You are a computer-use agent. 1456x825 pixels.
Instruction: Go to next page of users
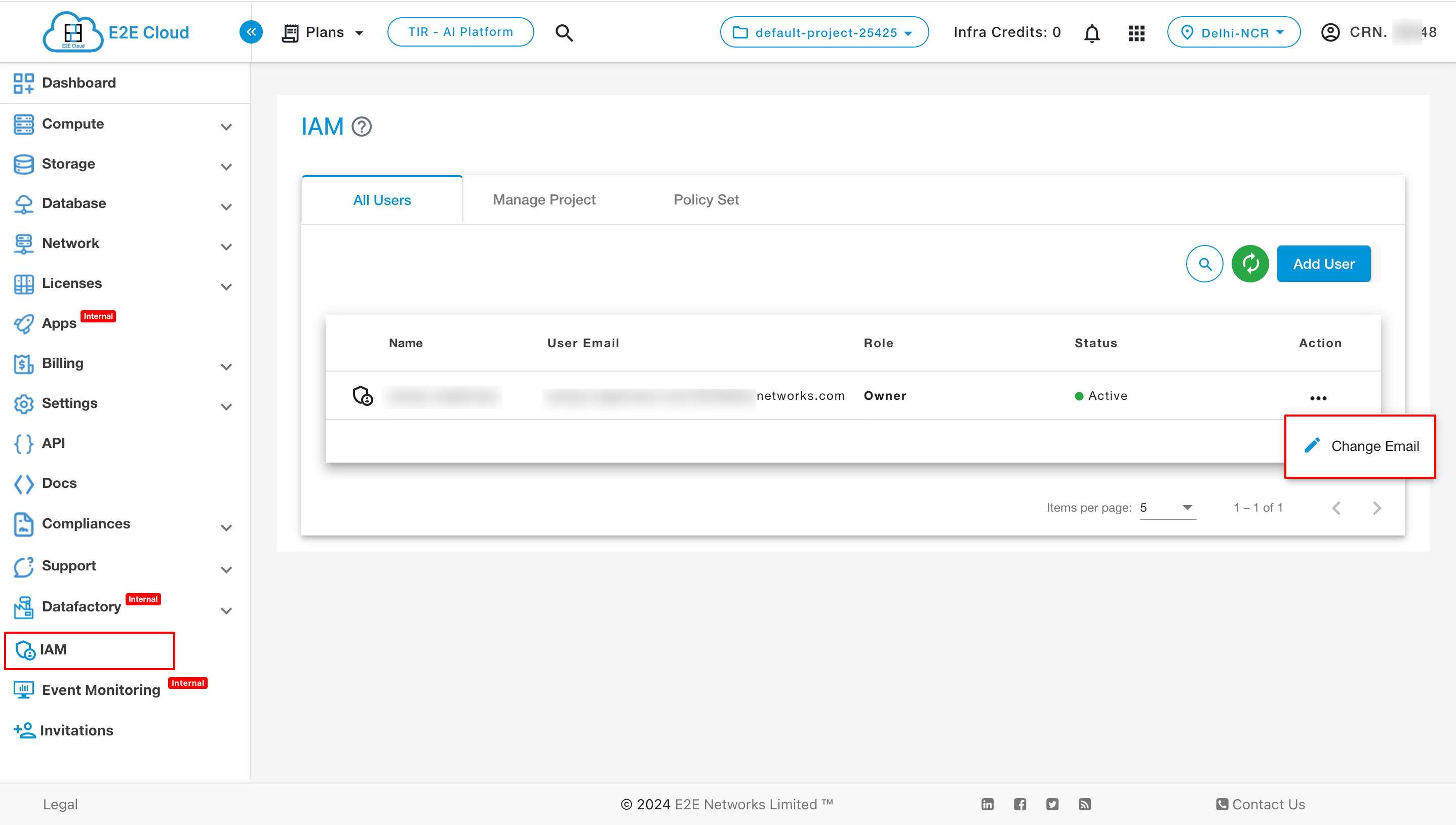point(1376,508)
